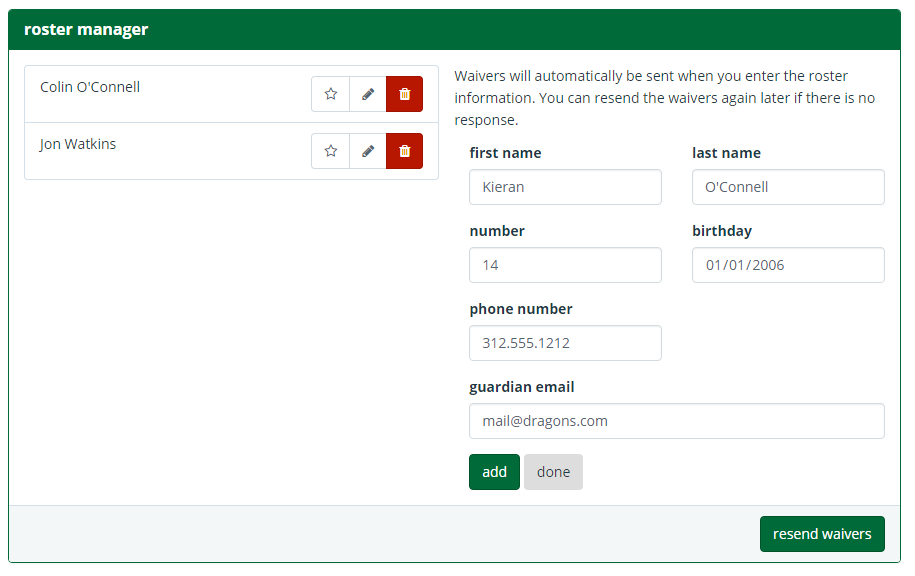915x576 pixels.
Task: Focus the phone number field
Action: point(565,343)
